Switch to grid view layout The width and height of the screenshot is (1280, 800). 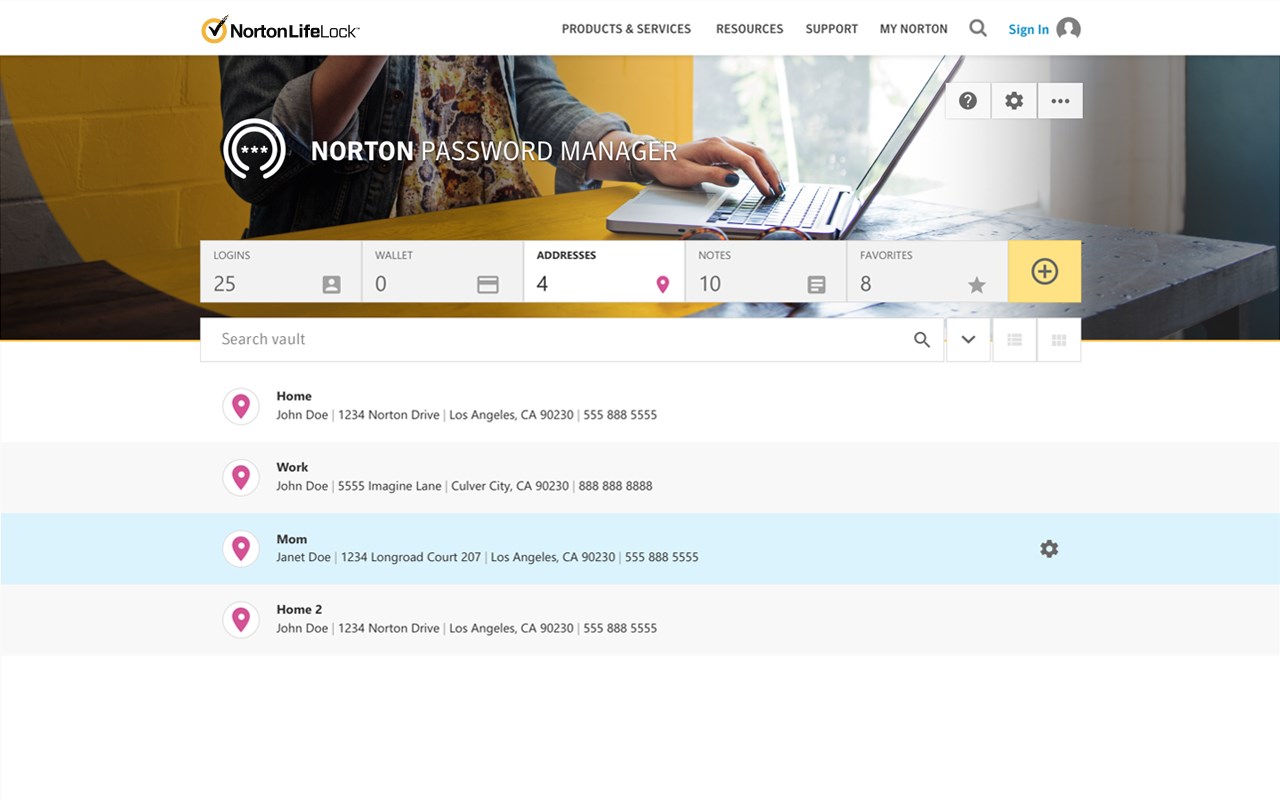(1059, 340)
